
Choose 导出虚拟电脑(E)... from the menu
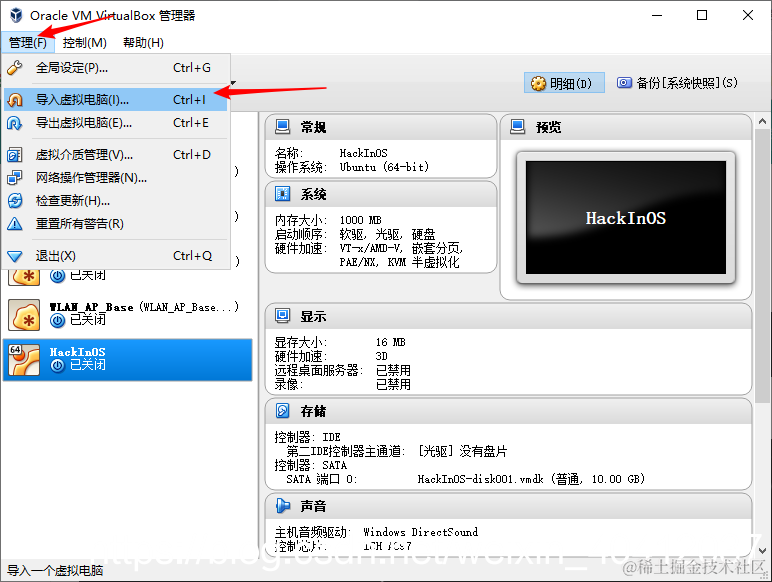(116, 123)
